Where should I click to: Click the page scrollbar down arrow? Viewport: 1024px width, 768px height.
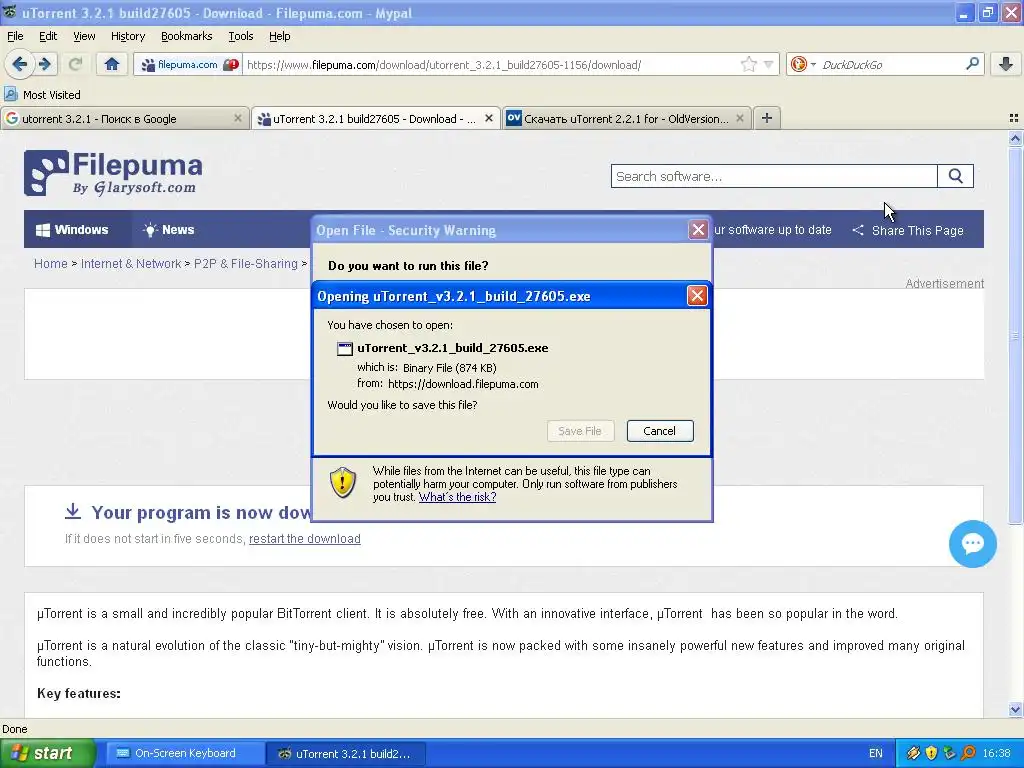coord(1015,709)
